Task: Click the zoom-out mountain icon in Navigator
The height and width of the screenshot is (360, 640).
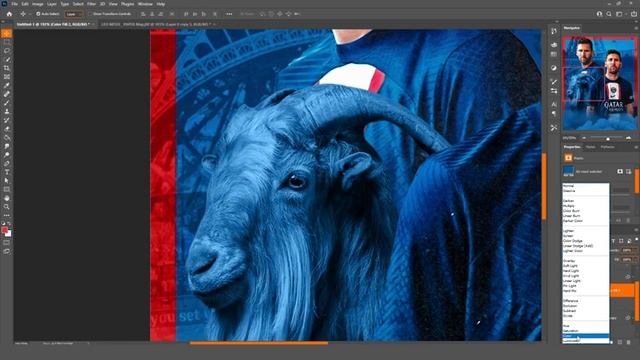Action: point(584,138)
